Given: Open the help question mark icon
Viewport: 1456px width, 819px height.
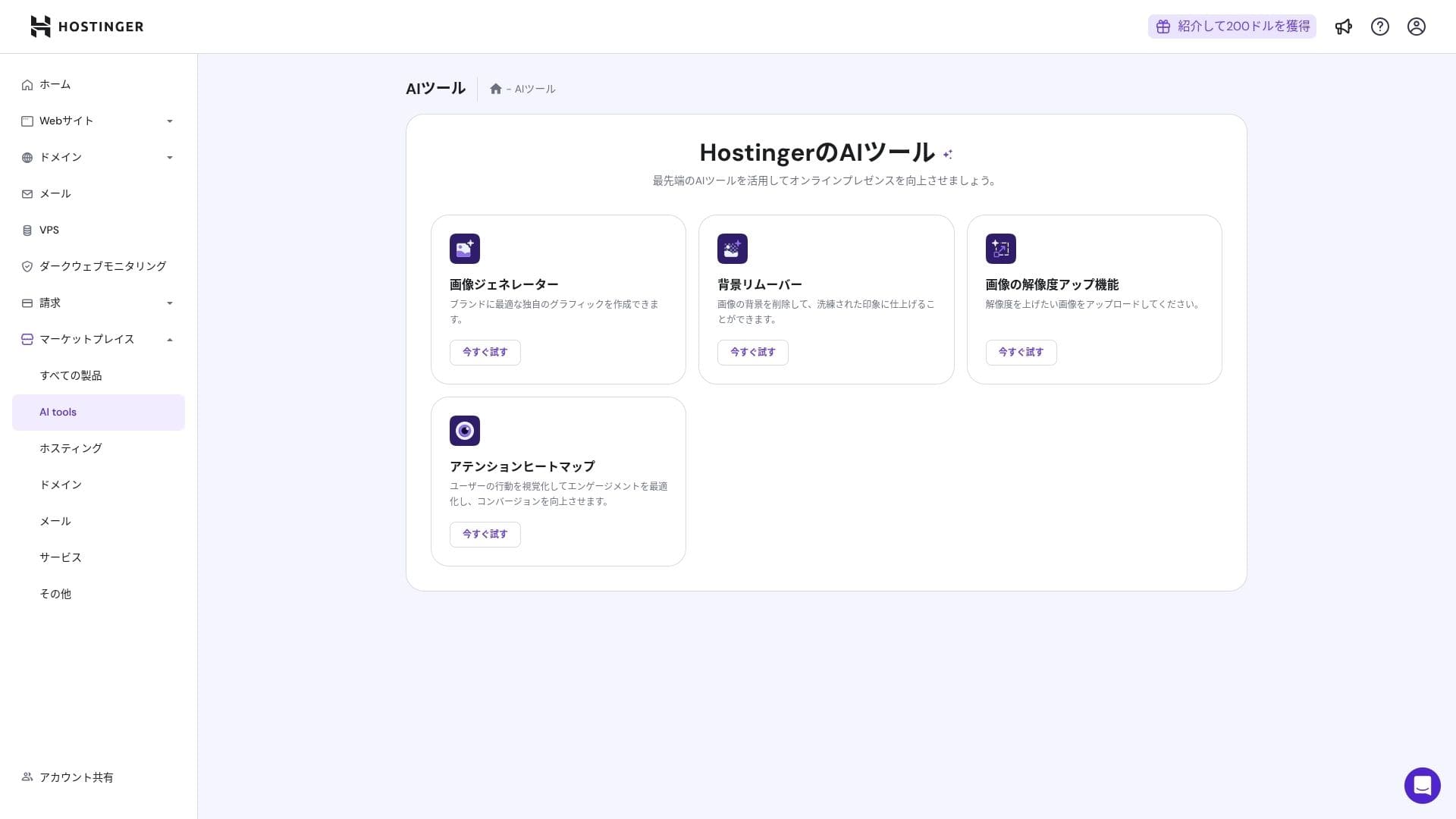Looking at the screenshot, I should click(1379, 27).
